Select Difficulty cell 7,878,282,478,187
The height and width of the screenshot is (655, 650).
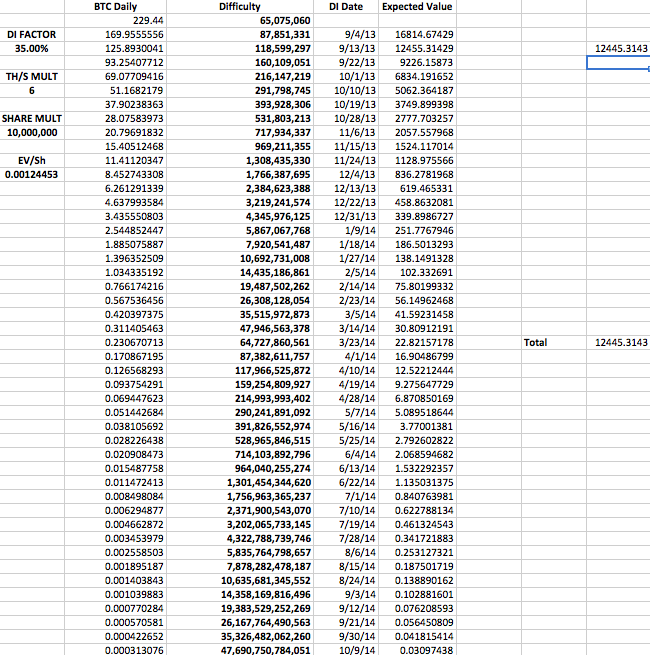(240, 566)
